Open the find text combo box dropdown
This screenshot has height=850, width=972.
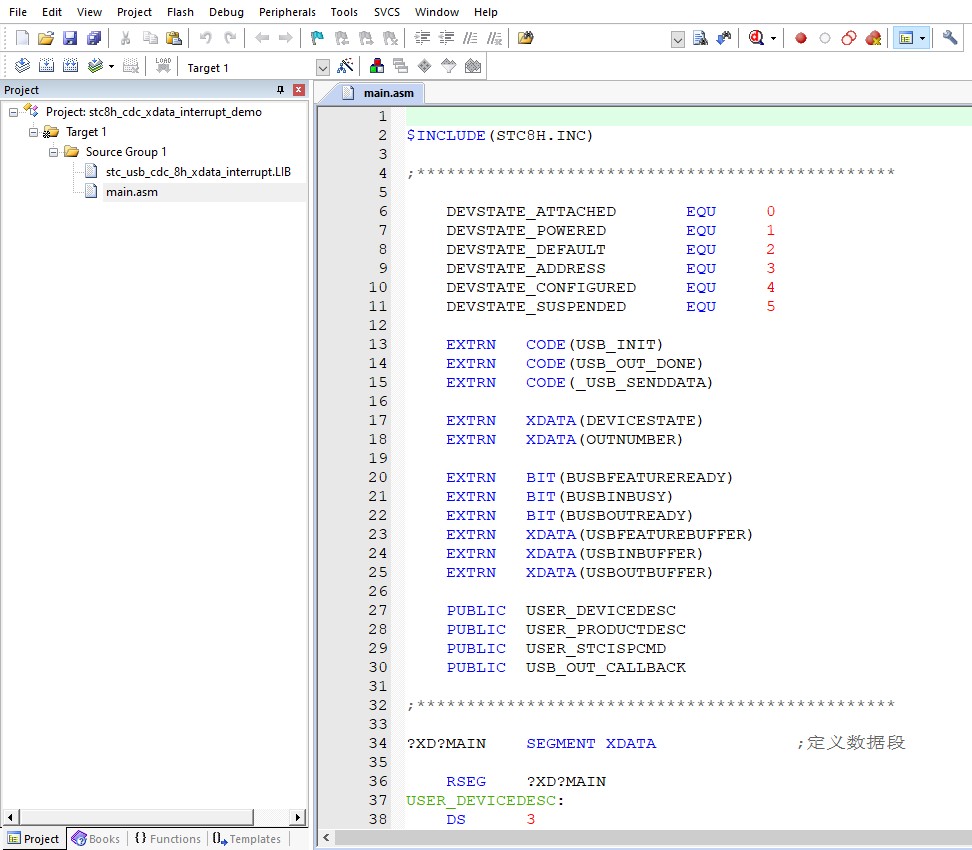pos(678,40)
